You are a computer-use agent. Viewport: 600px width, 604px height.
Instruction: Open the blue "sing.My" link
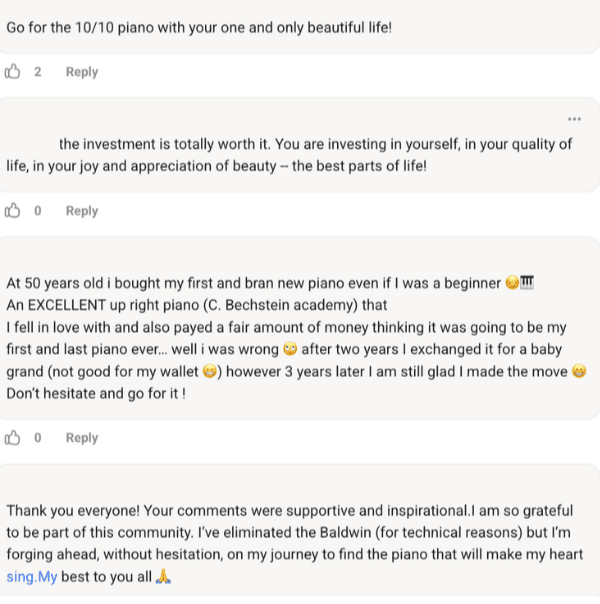[32, 577]
